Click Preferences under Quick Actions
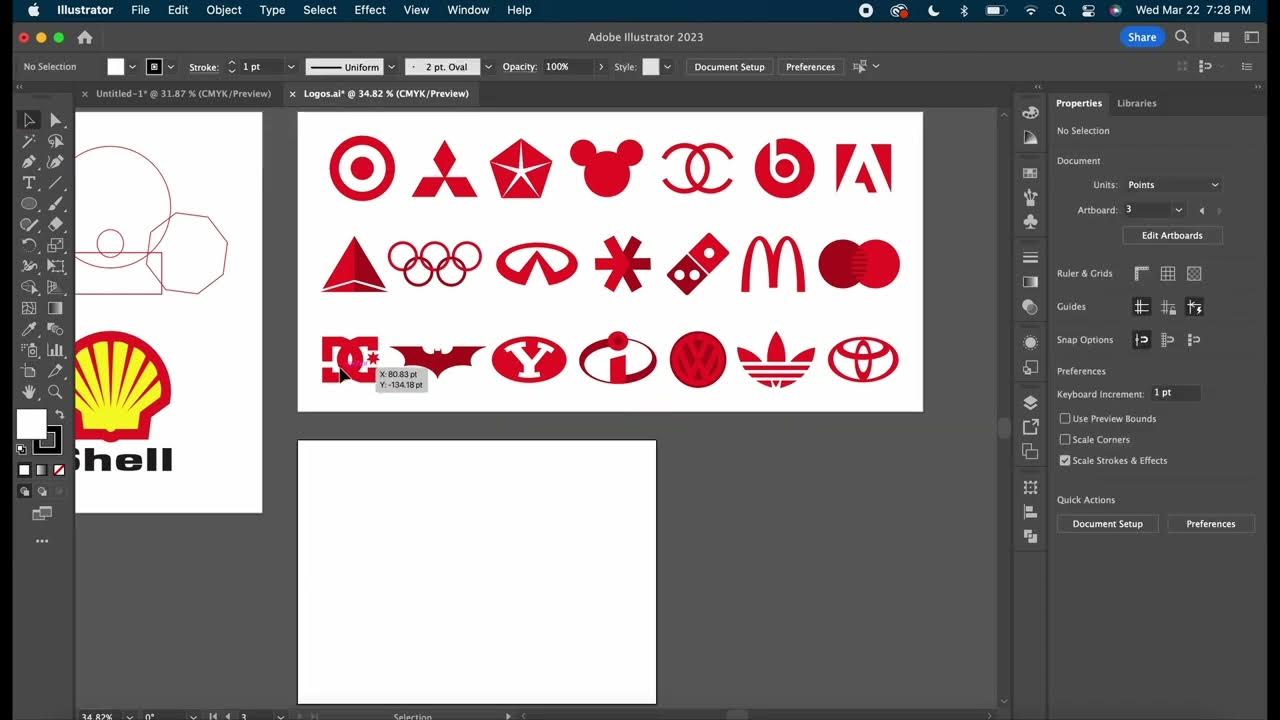This screenshot has width=1280, height=720. 1211,524
